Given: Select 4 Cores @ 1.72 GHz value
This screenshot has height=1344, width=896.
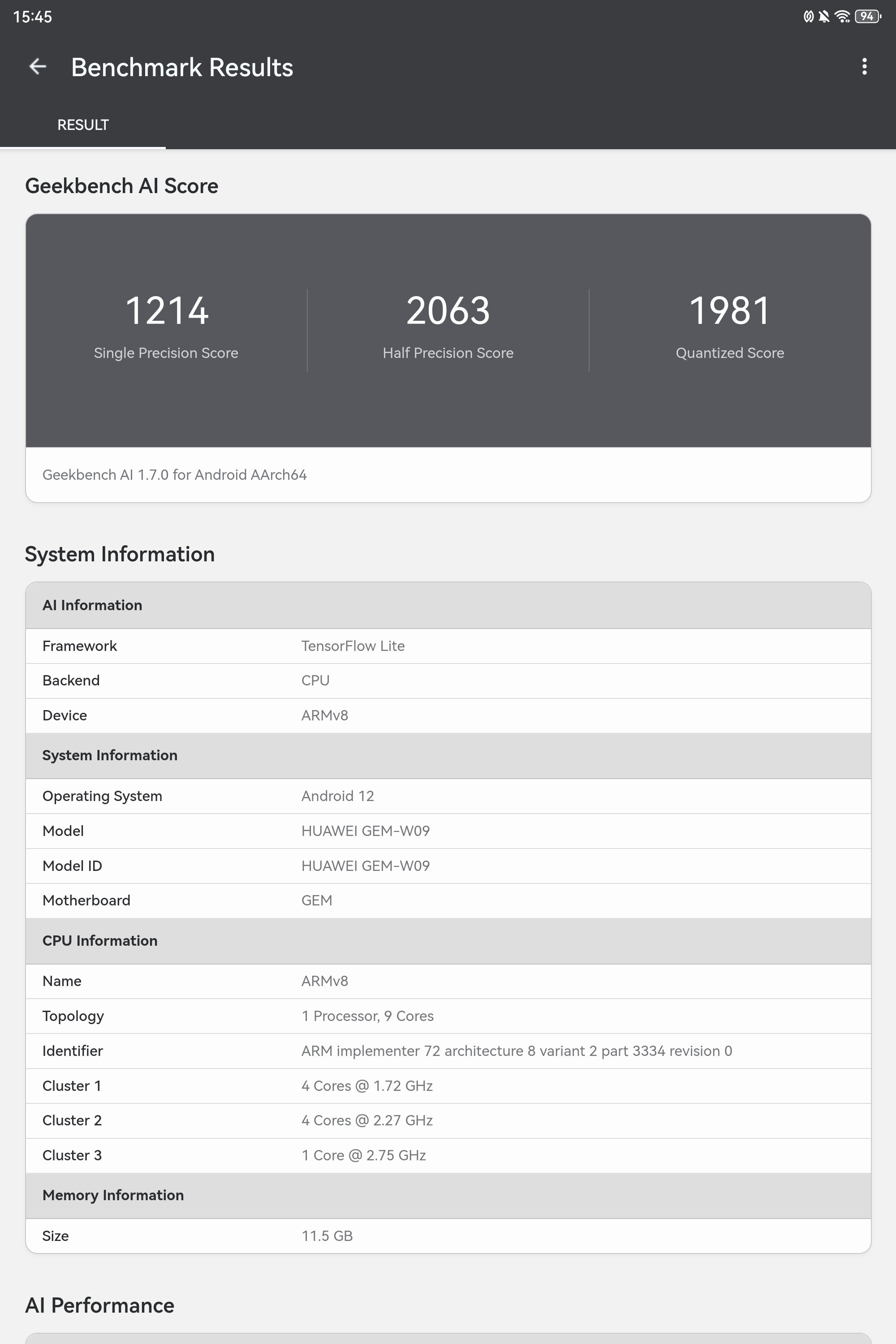Looking at the screenshot, I should (367, 1086).
